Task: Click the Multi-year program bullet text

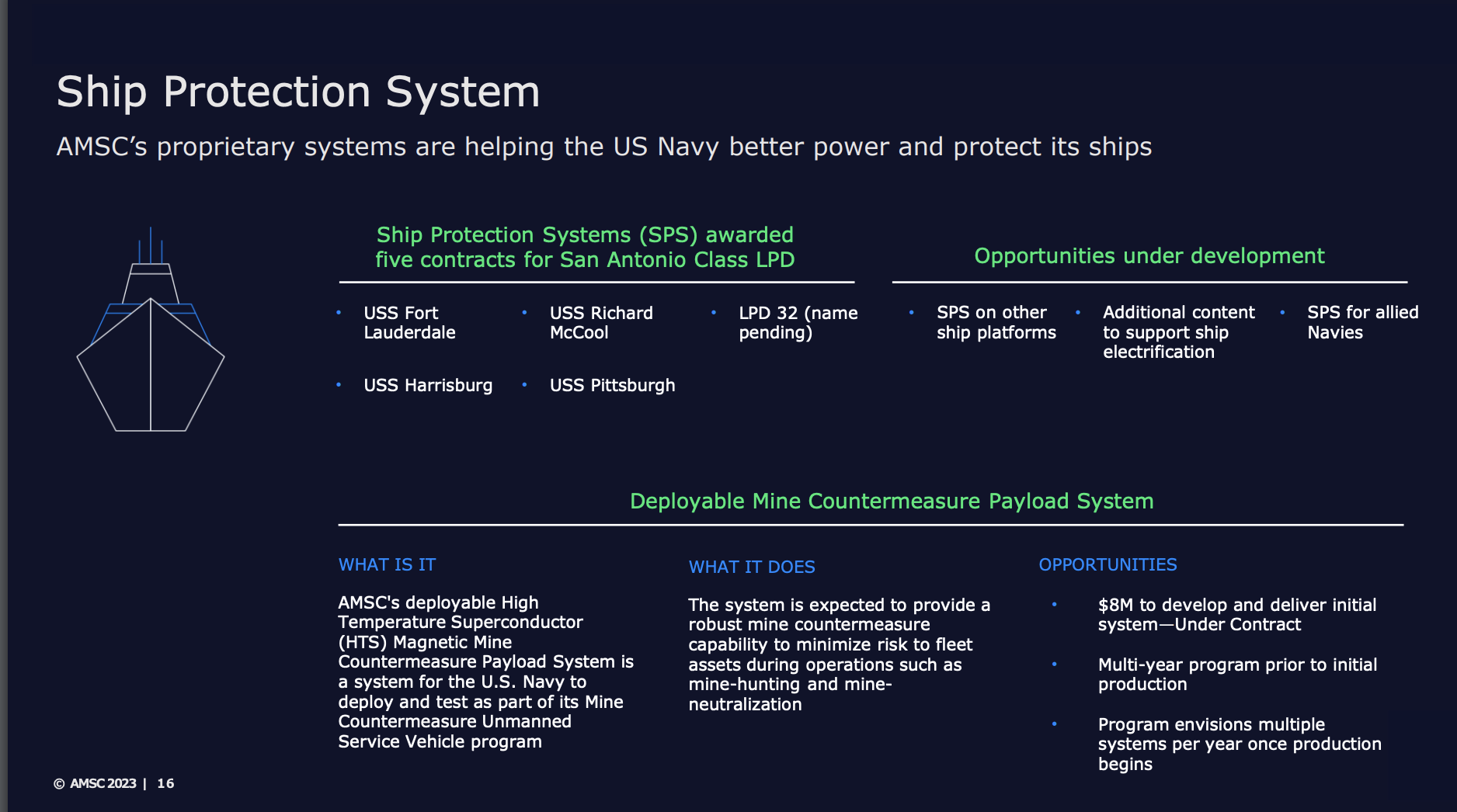Action: click(1237, 674)
